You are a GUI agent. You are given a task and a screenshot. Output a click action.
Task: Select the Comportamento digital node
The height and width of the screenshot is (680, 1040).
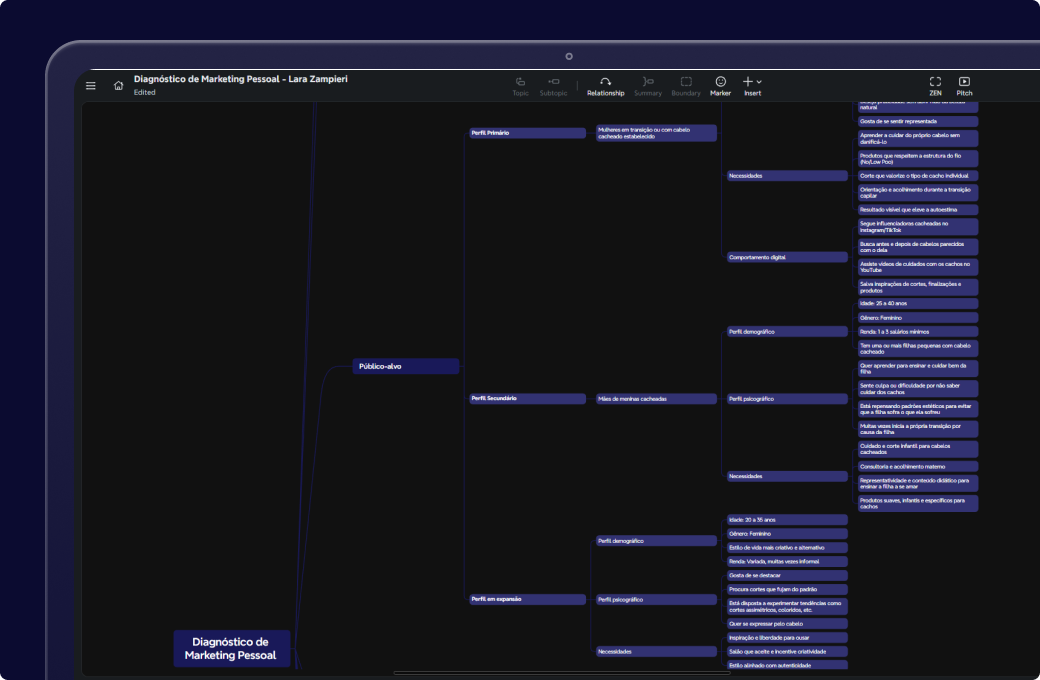(x=787, y=257)
